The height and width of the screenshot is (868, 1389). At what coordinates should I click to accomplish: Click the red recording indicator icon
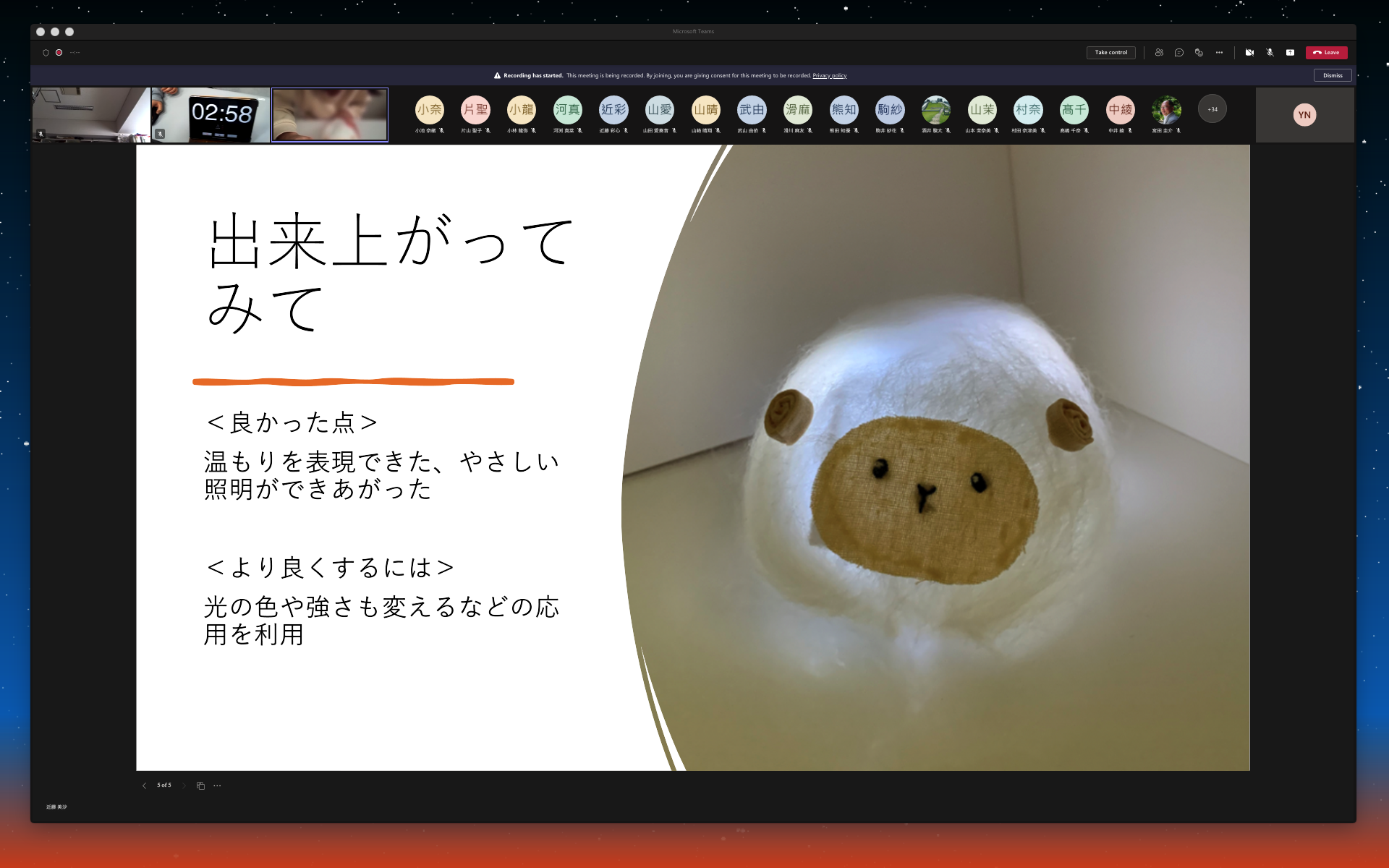click(59, 53)
